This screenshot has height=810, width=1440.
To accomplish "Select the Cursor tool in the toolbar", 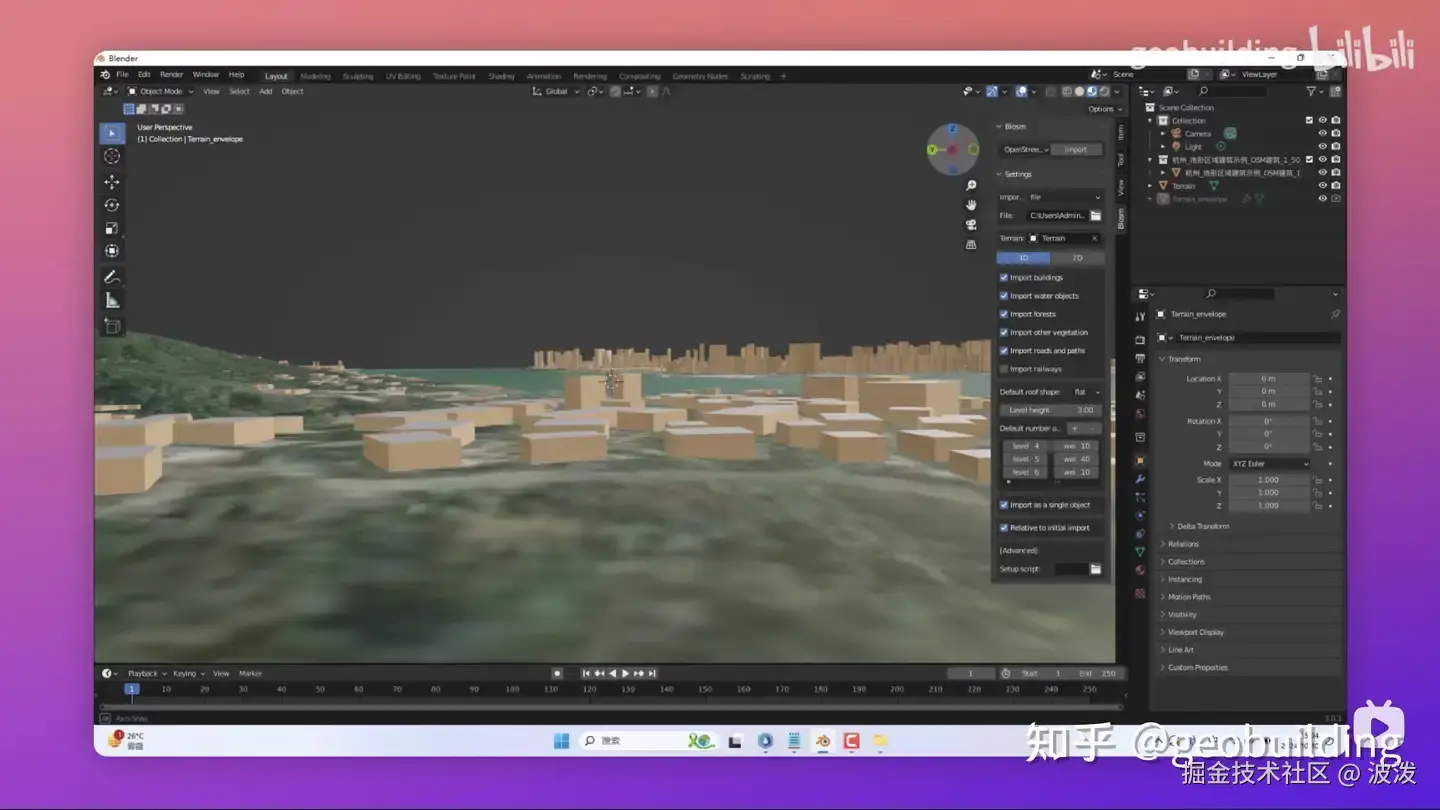I will (112, 156).
